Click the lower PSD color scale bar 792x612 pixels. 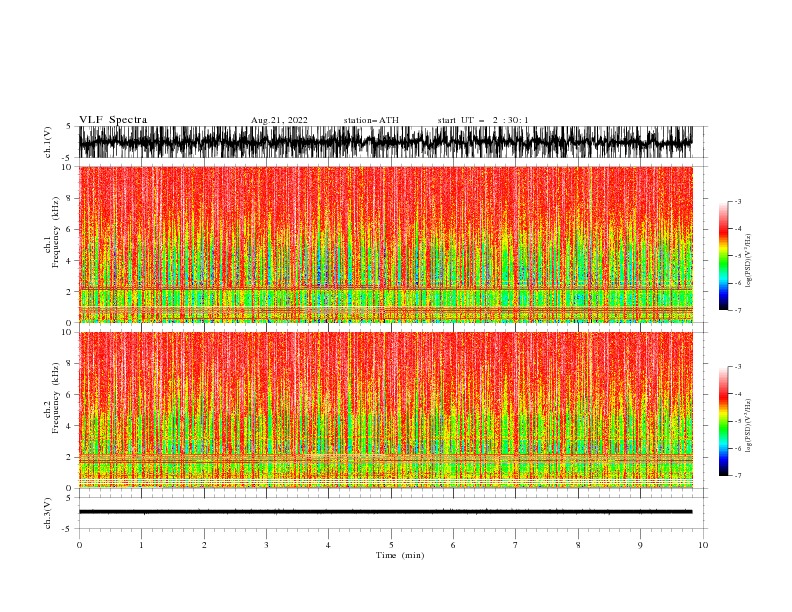point(723,421)
